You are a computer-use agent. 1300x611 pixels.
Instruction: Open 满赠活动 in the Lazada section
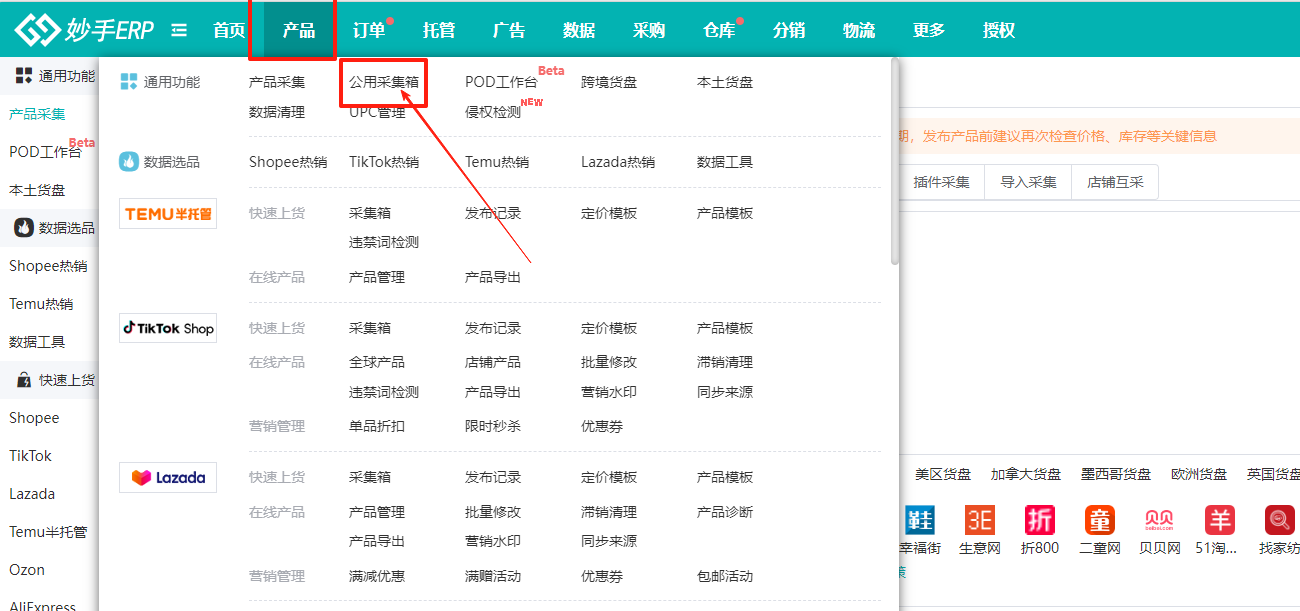point(493,576)
